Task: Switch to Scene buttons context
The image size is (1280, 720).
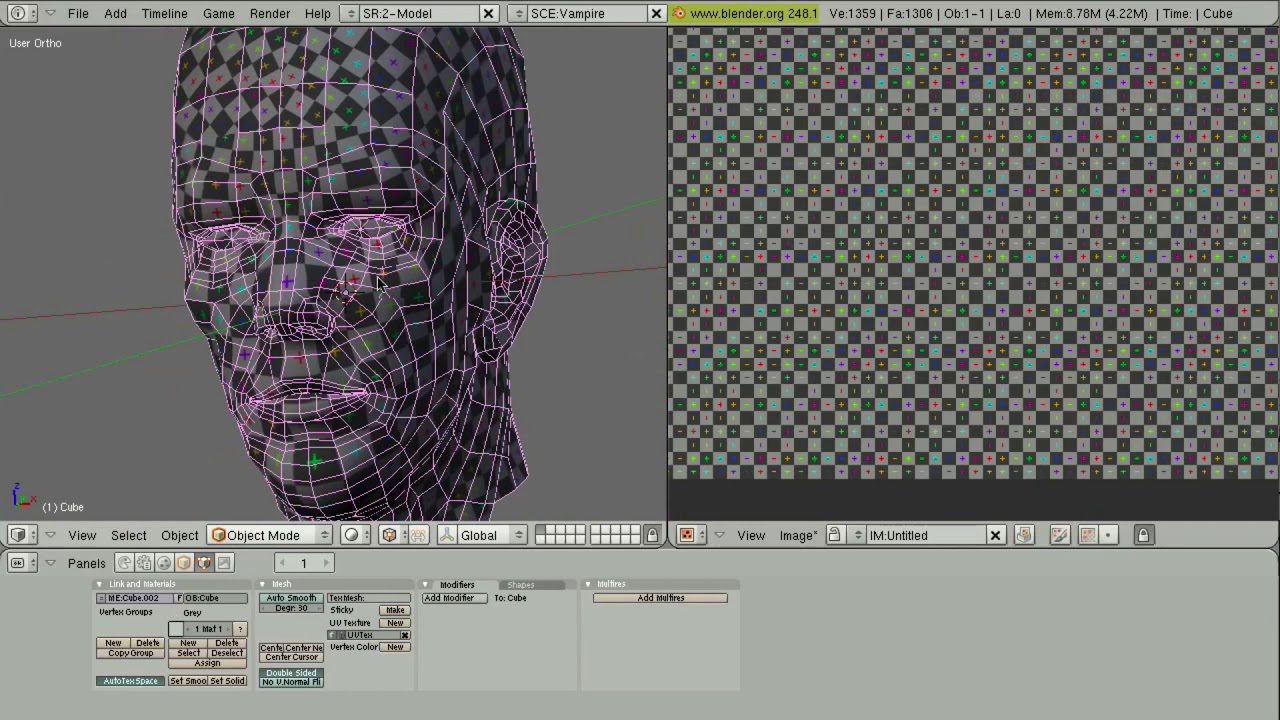Action: click(x=224, y=563)
